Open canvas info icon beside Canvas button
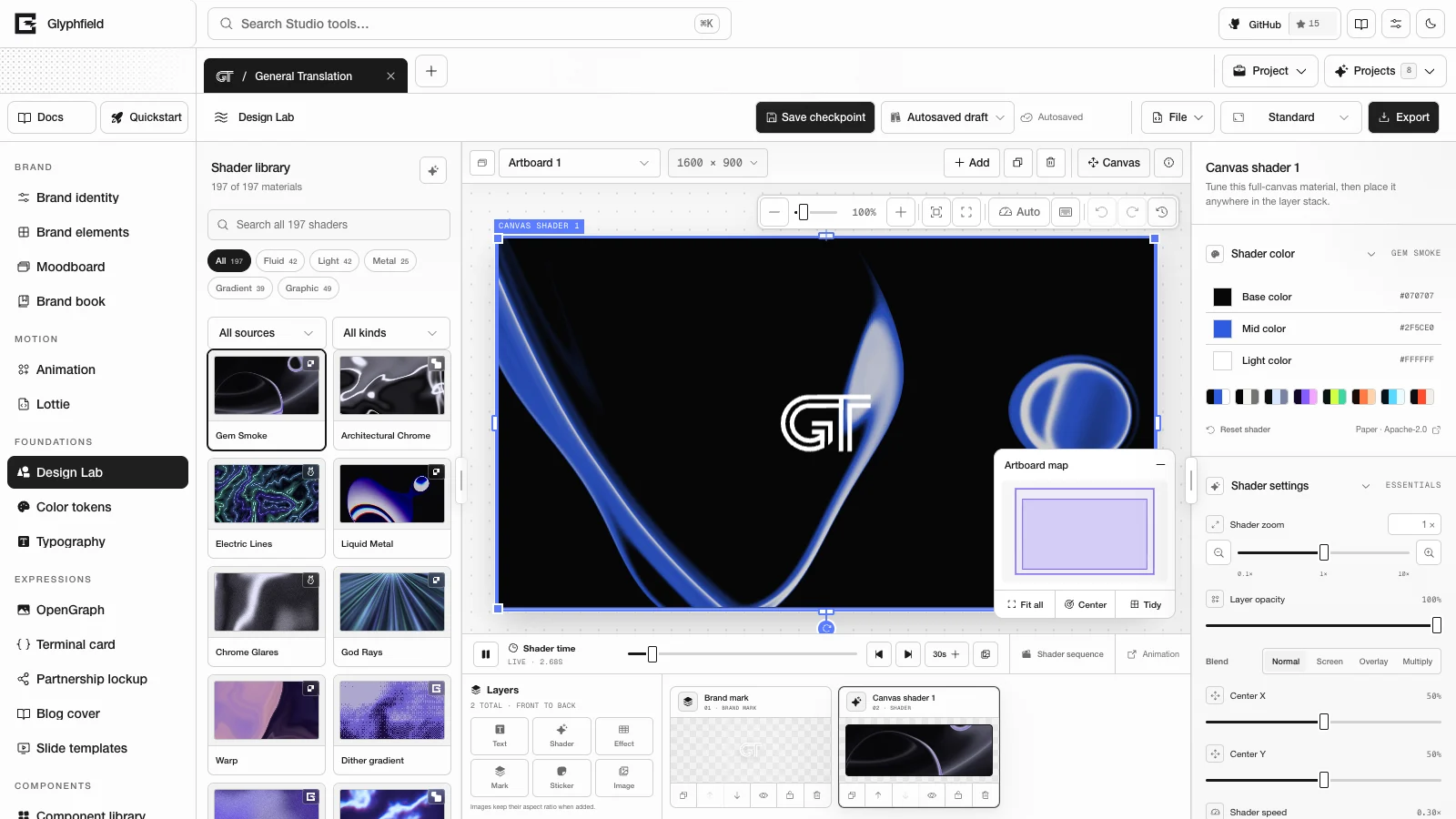The height and width of the screenshot is (819, 1456). [x=1168, y=163]
